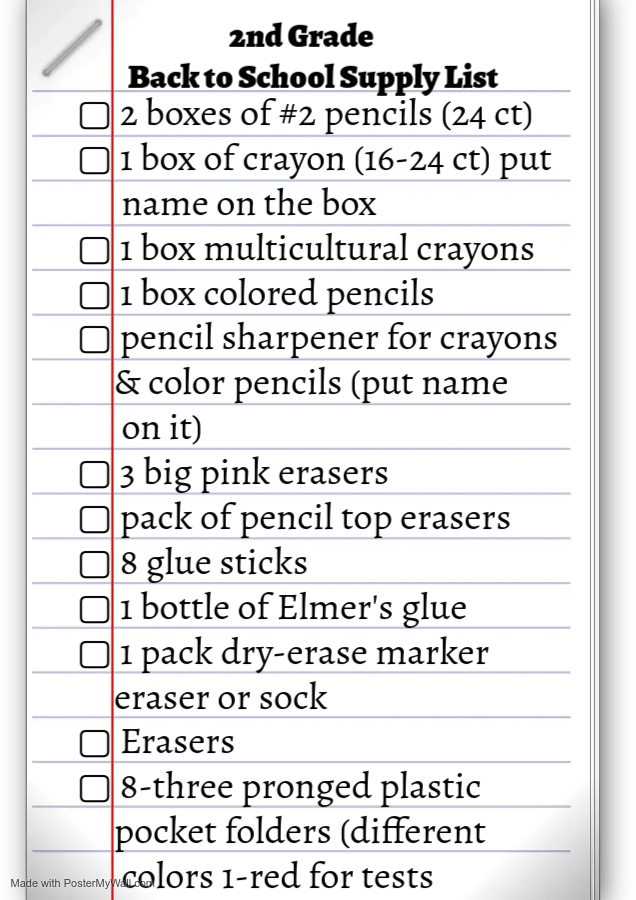Click the 2nd Grade heading

[301, 37]
